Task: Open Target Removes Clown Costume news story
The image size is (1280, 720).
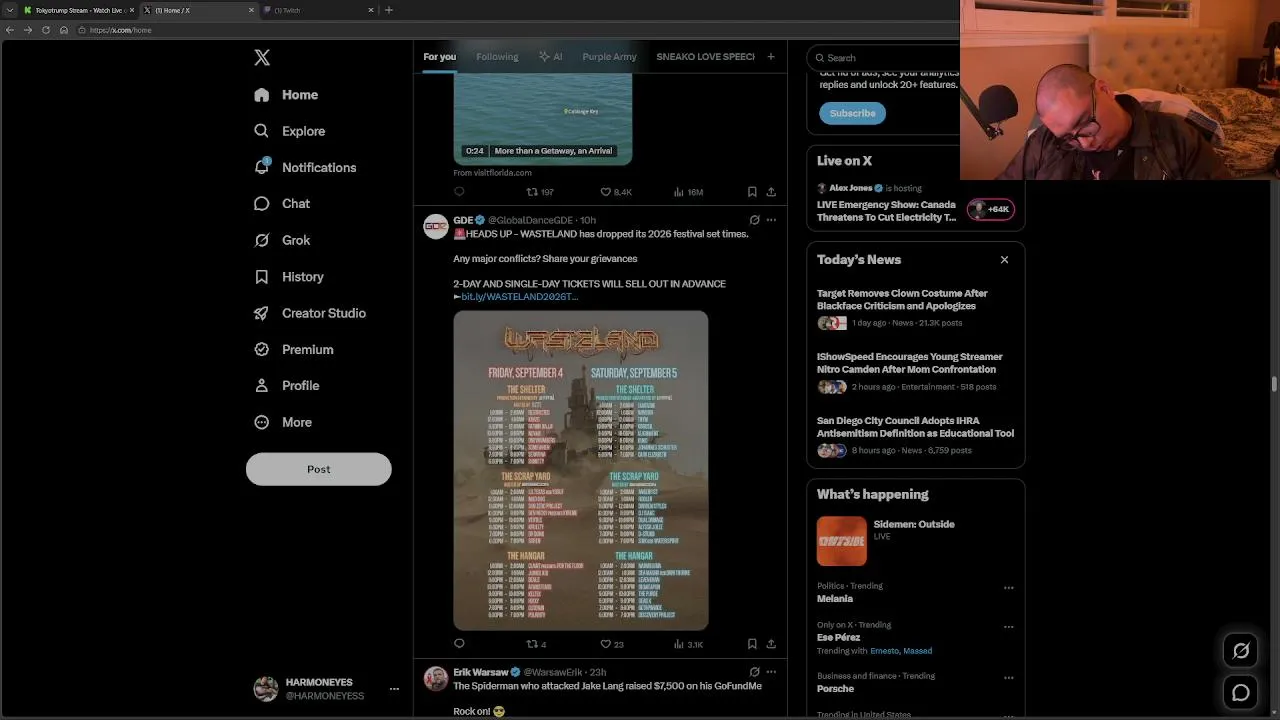Action: click(915, 309)
